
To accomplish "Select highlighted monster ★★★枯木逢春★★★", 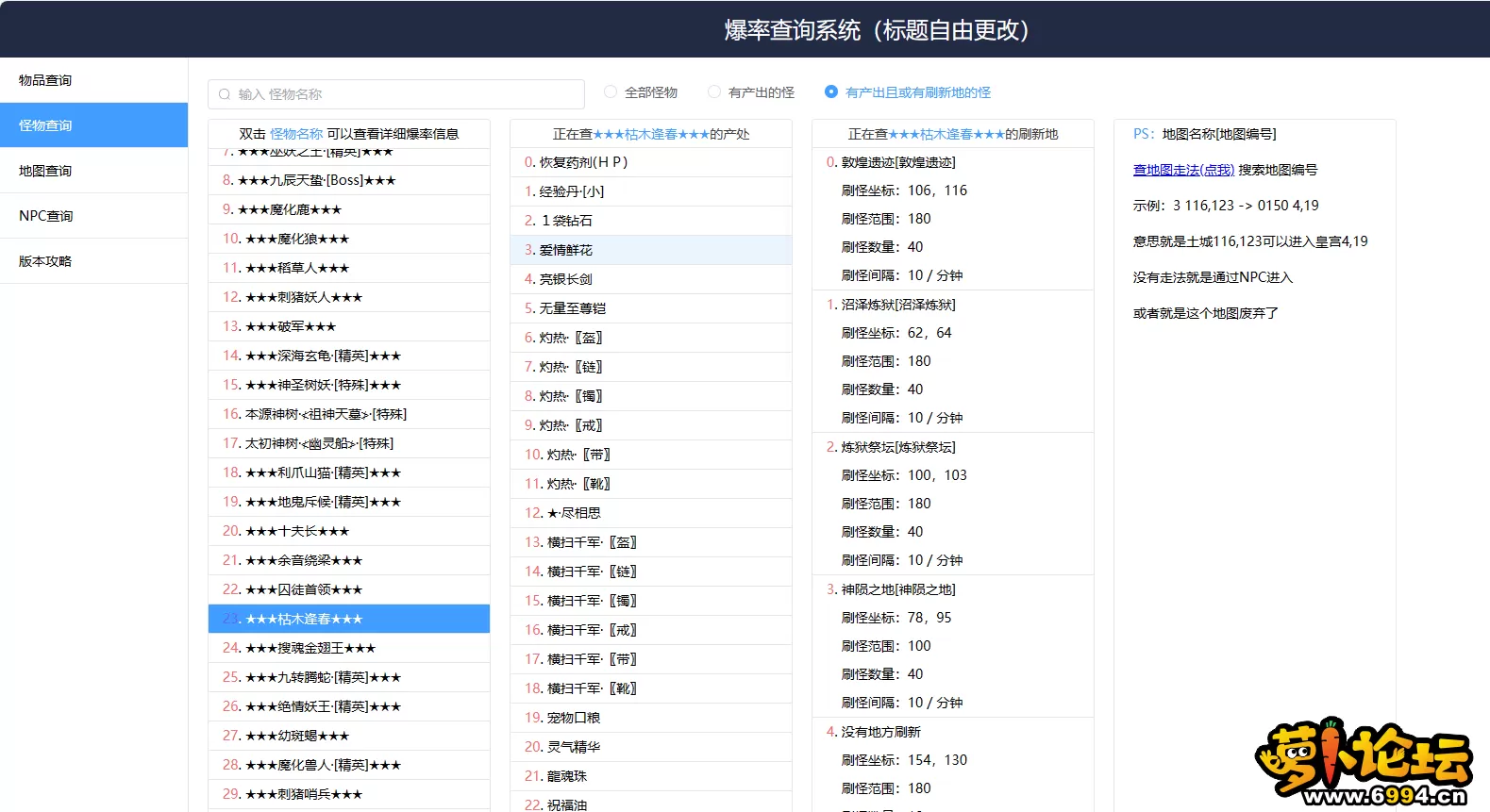I will (x=349, y=619).
